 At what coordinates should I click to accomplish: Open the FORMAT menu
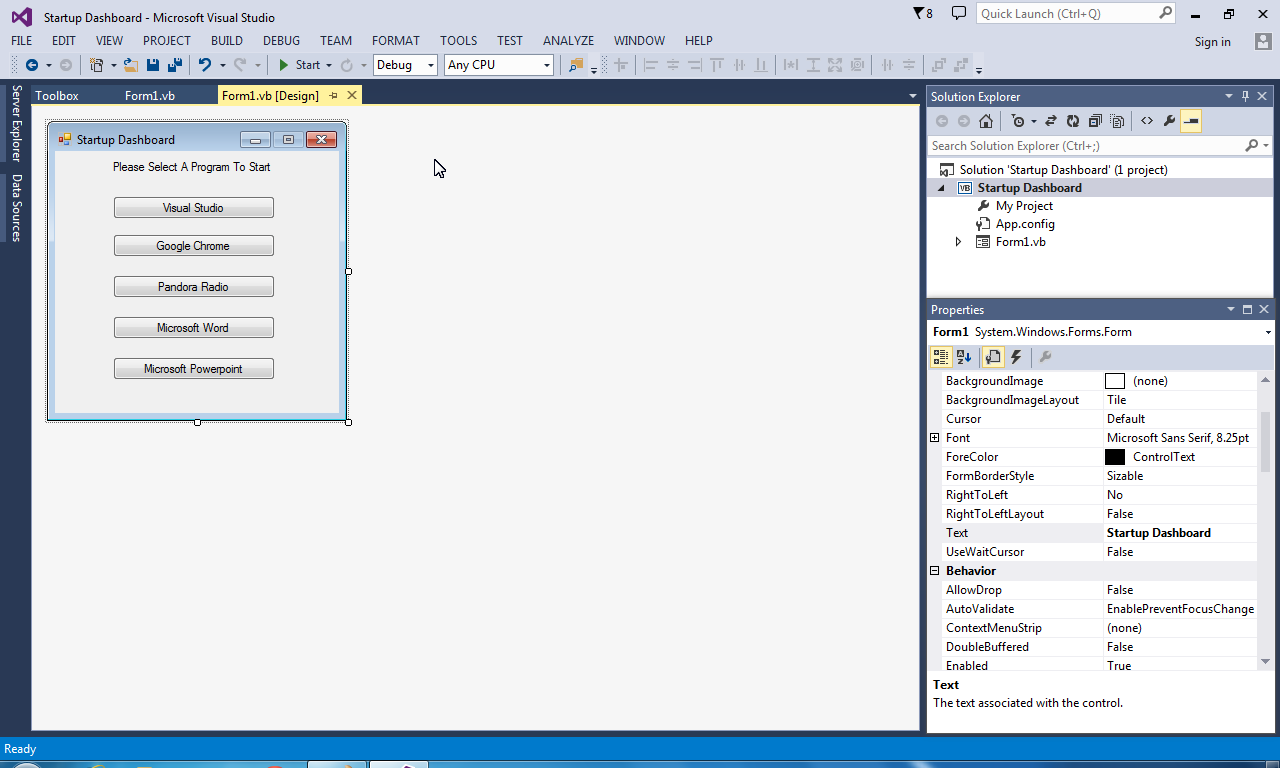[x=396, y=41]
